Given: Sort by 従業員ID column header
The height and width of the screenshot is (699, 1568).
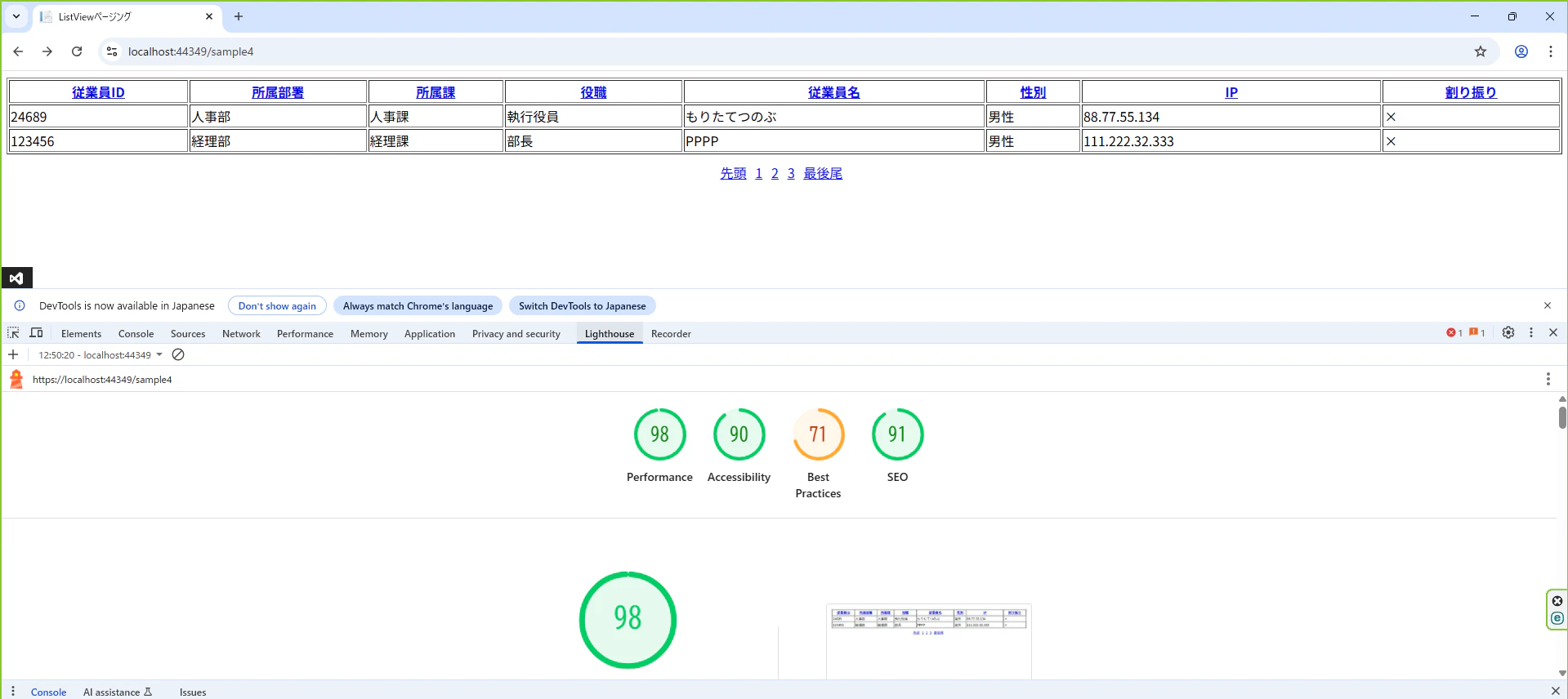Looking at the screenshot, I should [x=98, y=92].
